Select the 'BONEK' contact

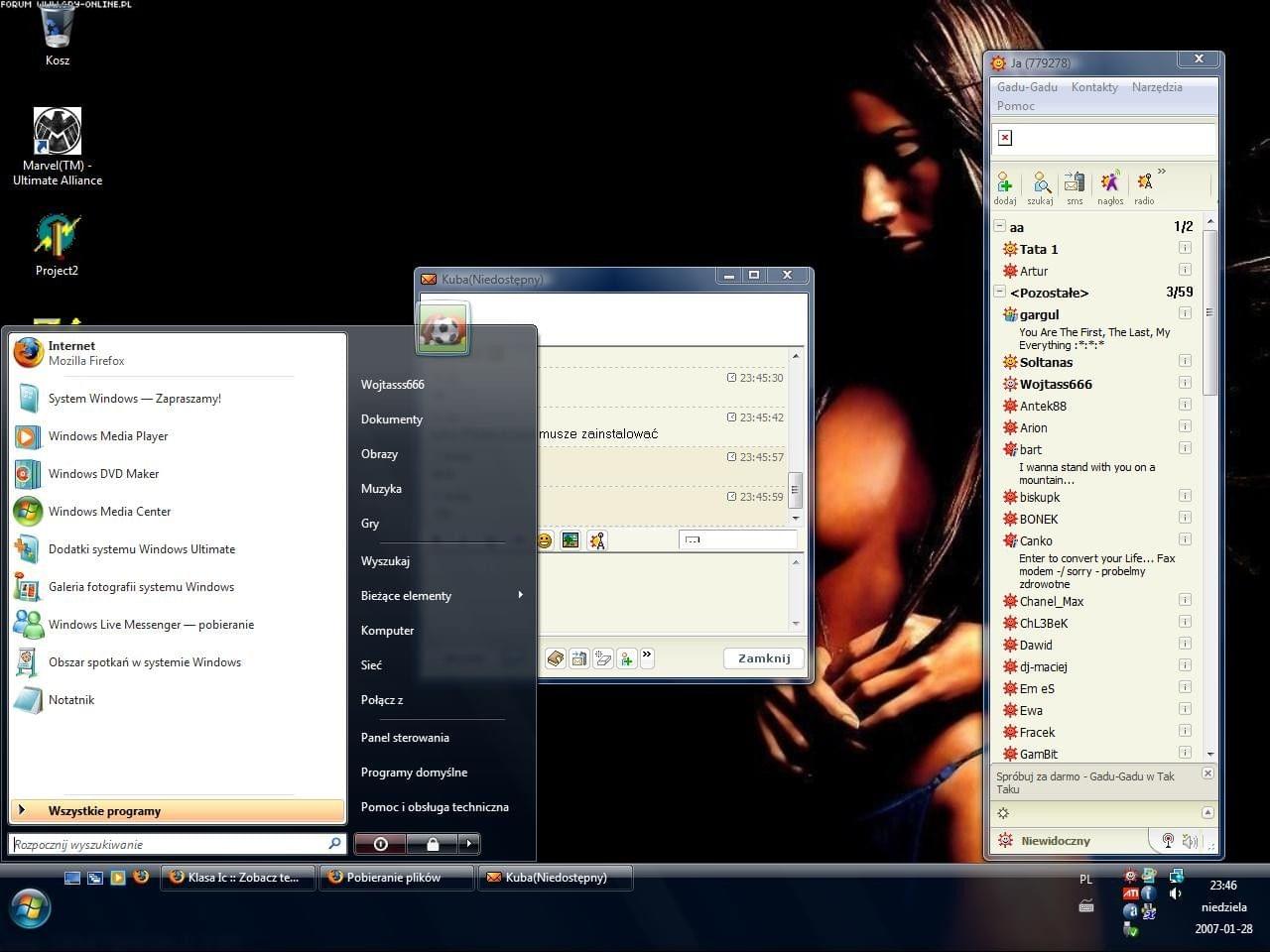point(1039,519)
